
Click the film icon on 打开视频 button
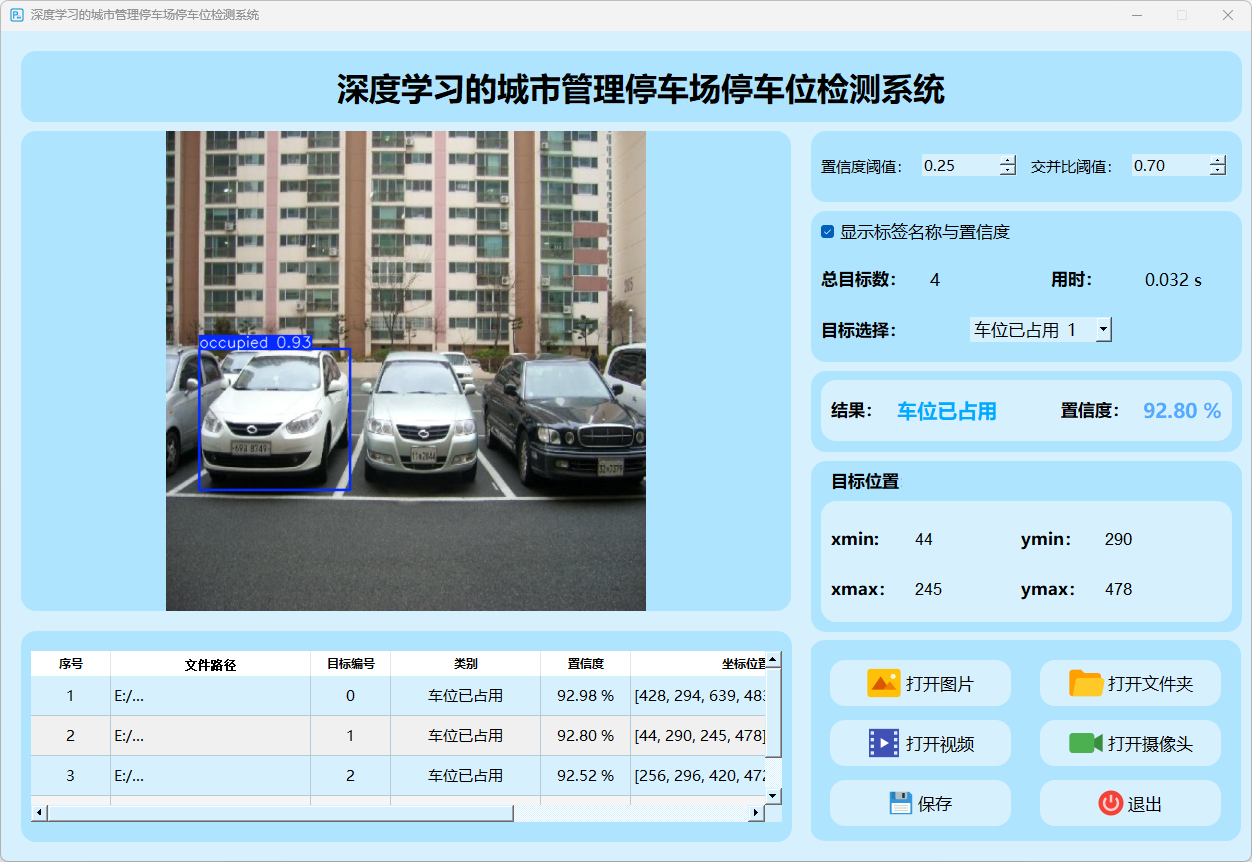click(884, 743)
